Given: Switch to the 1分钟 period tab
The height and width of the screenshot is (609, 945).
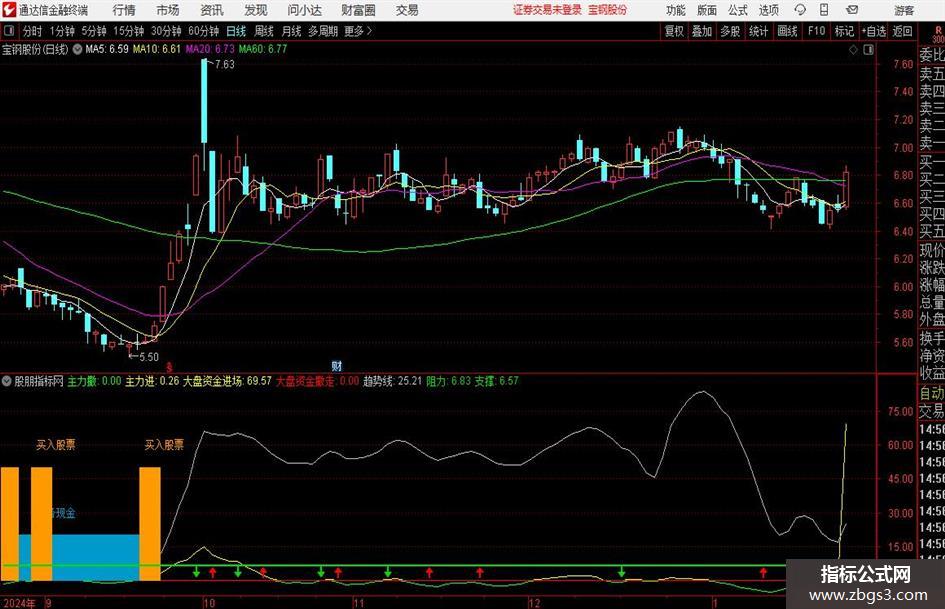Looking at the screenshot, I should click(x=62, y=31).
